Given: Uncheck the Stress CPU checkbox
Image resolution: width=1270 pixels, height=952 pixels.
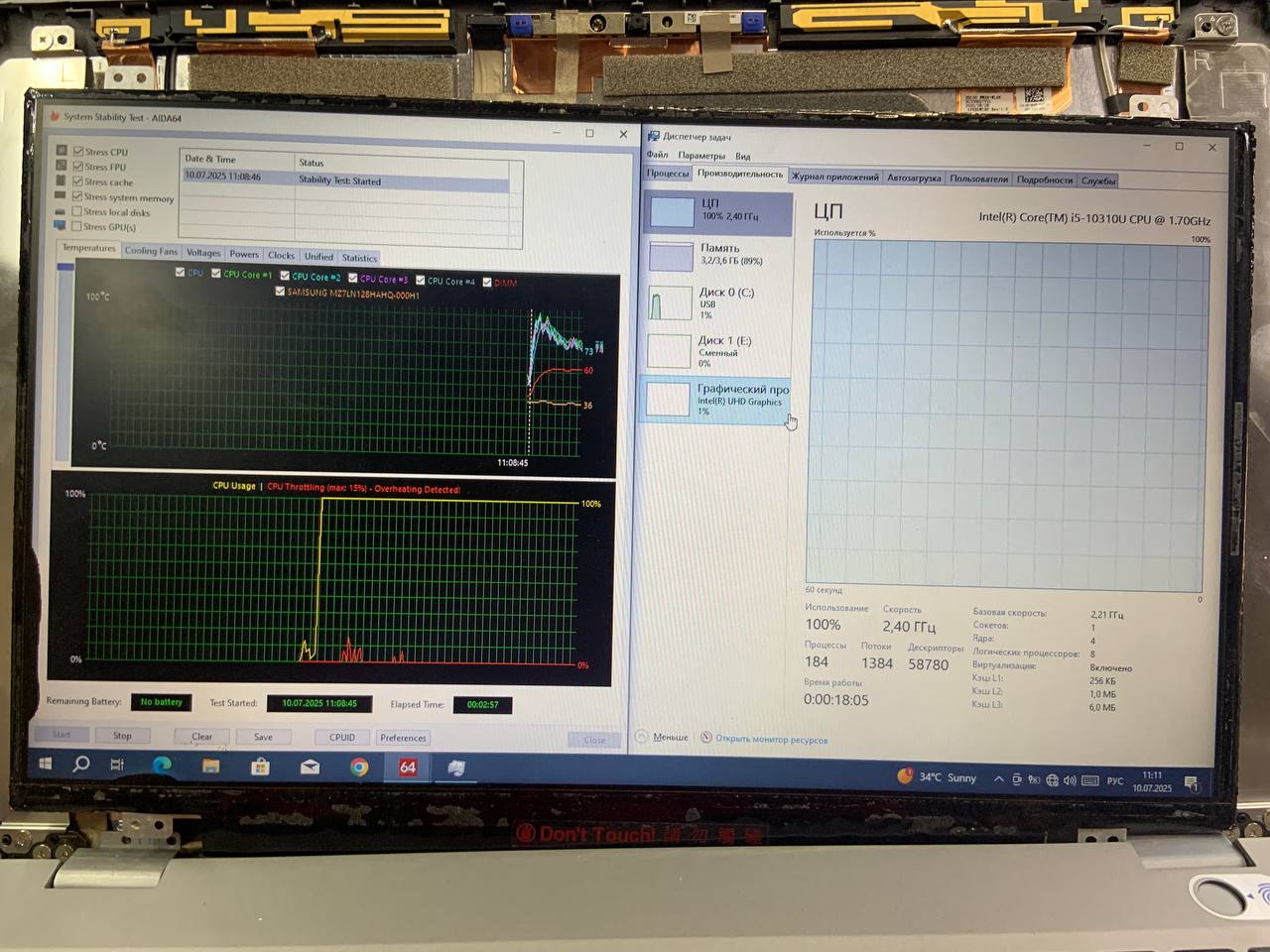Looking at the screenshot, I should click(x=78, y=152).
